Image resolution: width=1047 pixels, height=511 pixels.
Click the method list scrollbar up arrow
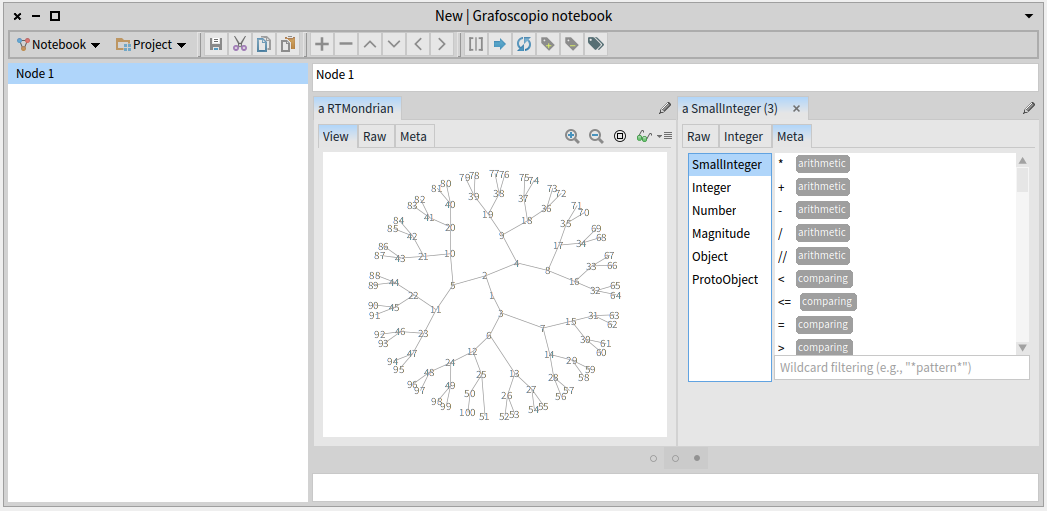(1022, 160)
